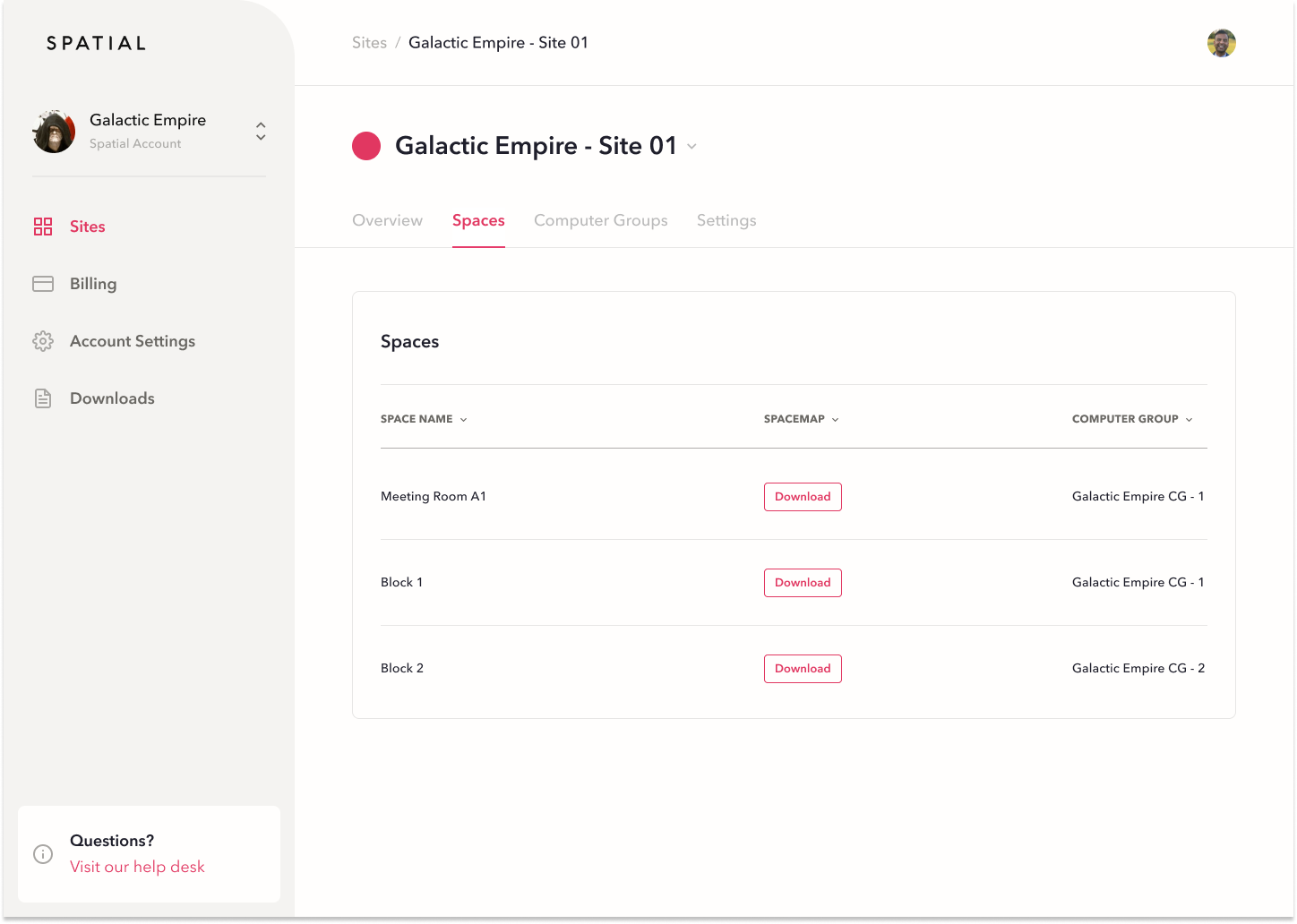1297x924 pixels.
Task: Click the red site status dot
Action: (x=366, y=146)
